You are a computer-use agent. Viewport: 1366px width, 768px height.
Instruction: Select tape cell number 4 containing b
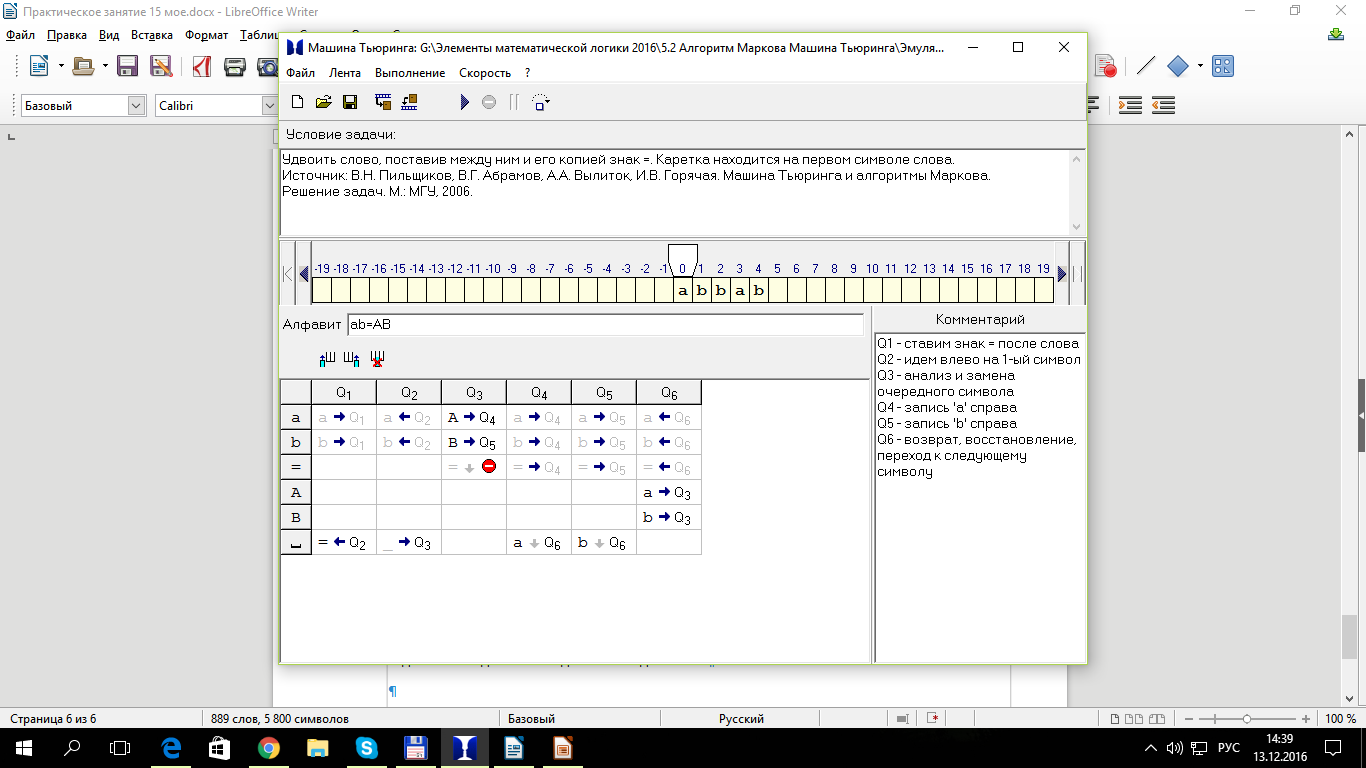759,291
